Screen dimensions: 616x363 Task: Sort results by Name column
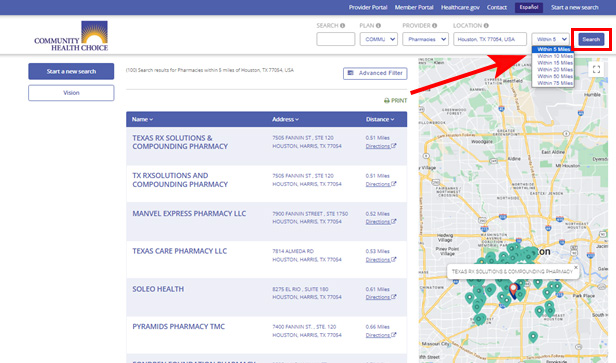tap(142, 119)
